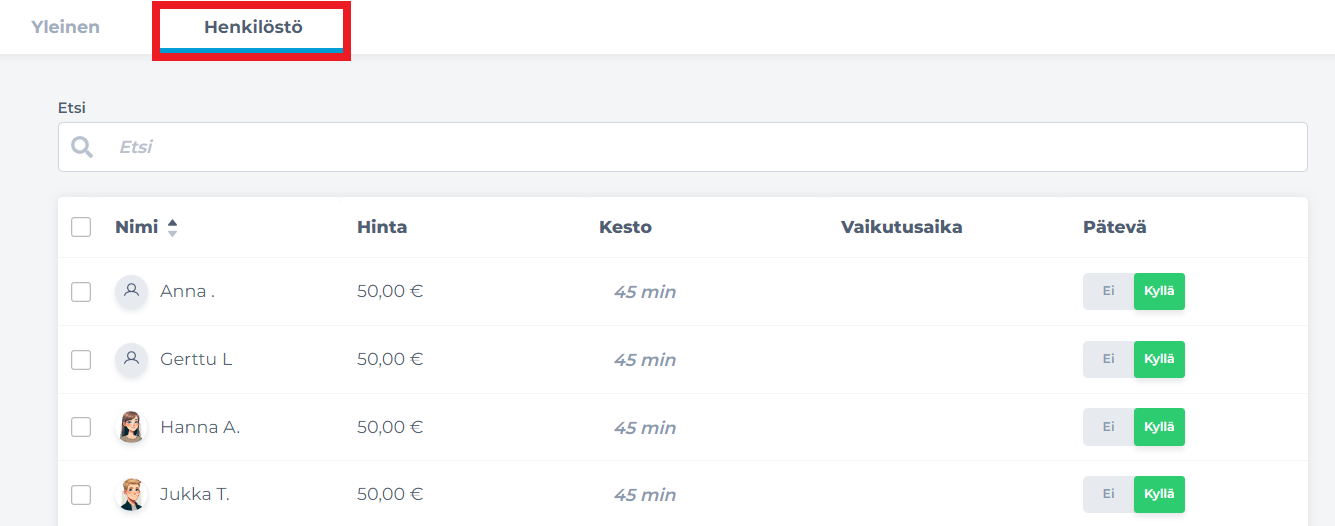Check the box for Anna
This screenshot has height=526, width=1335.
coord(81,292)
